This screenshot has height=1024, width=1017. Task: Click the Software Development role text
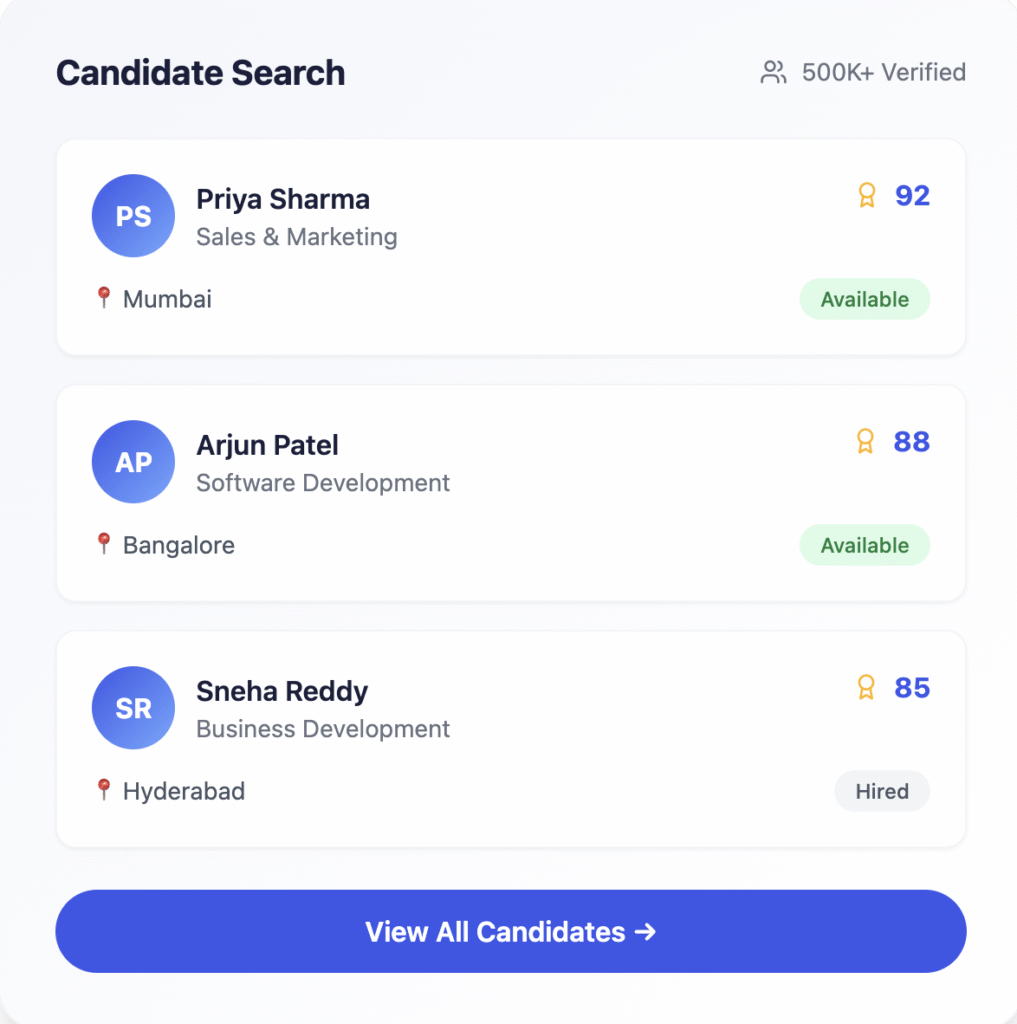323,483
